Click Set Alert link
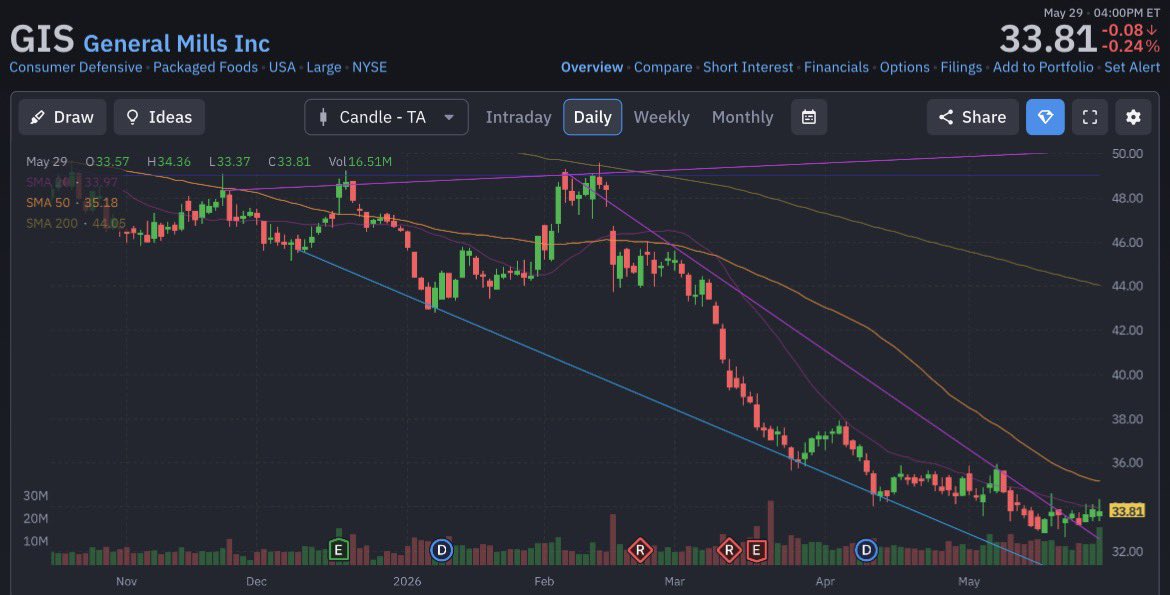The image size is (1170, 595). pyautogui.click(x=1132, y=67)
